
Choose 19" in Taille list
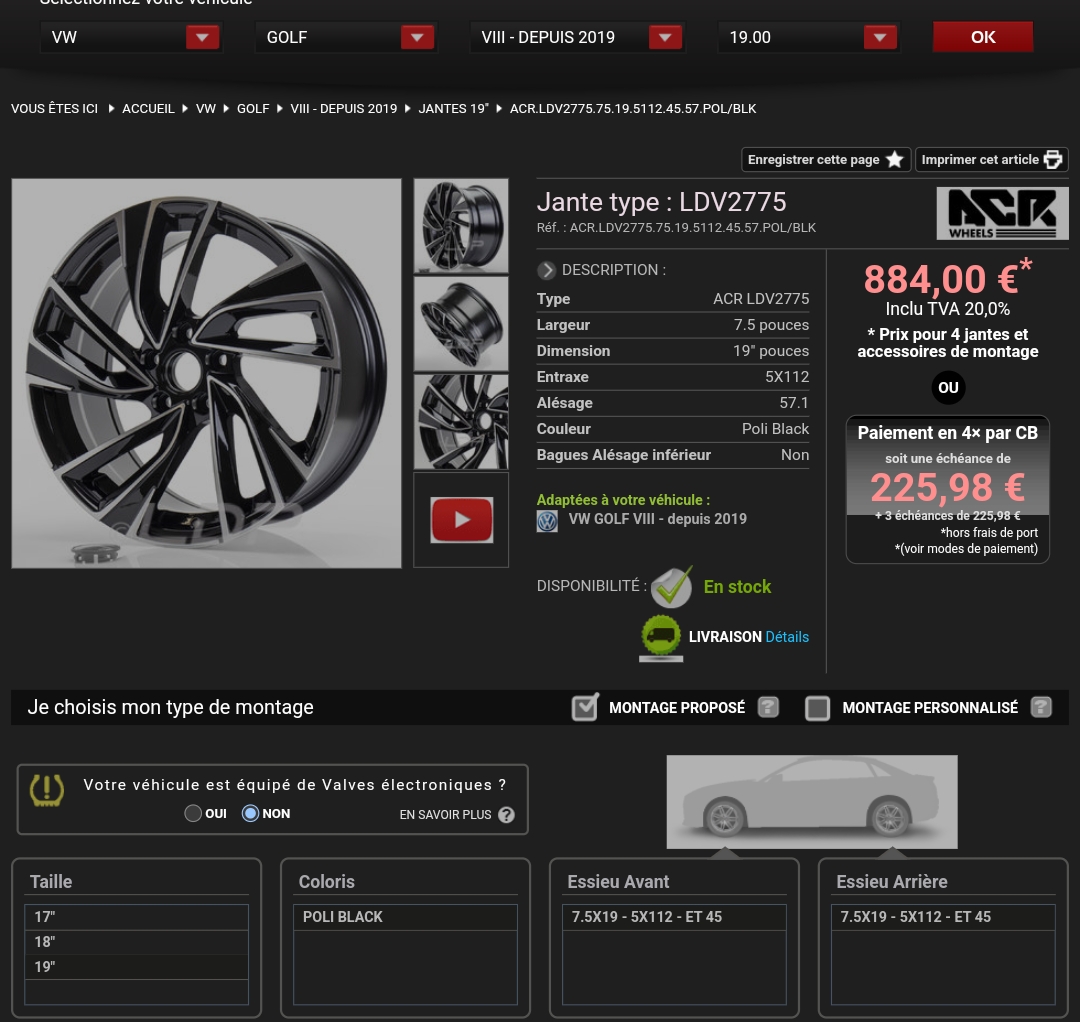coord(136,967)
